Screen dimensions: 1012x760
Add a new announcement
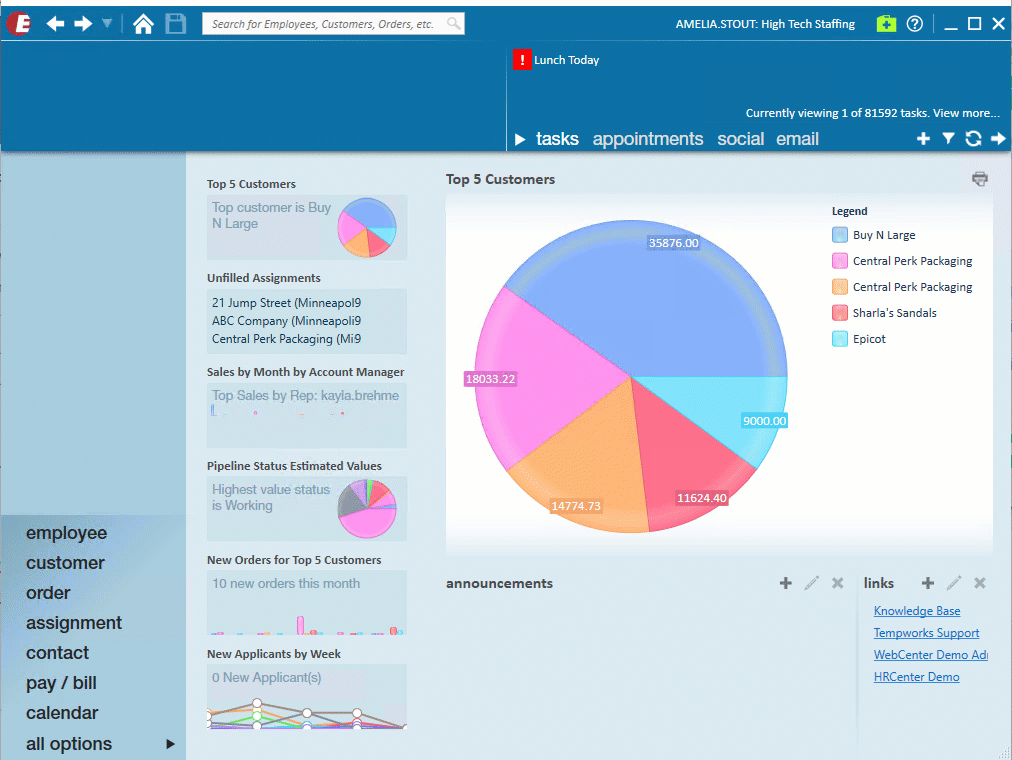click(x=785, y=583)
